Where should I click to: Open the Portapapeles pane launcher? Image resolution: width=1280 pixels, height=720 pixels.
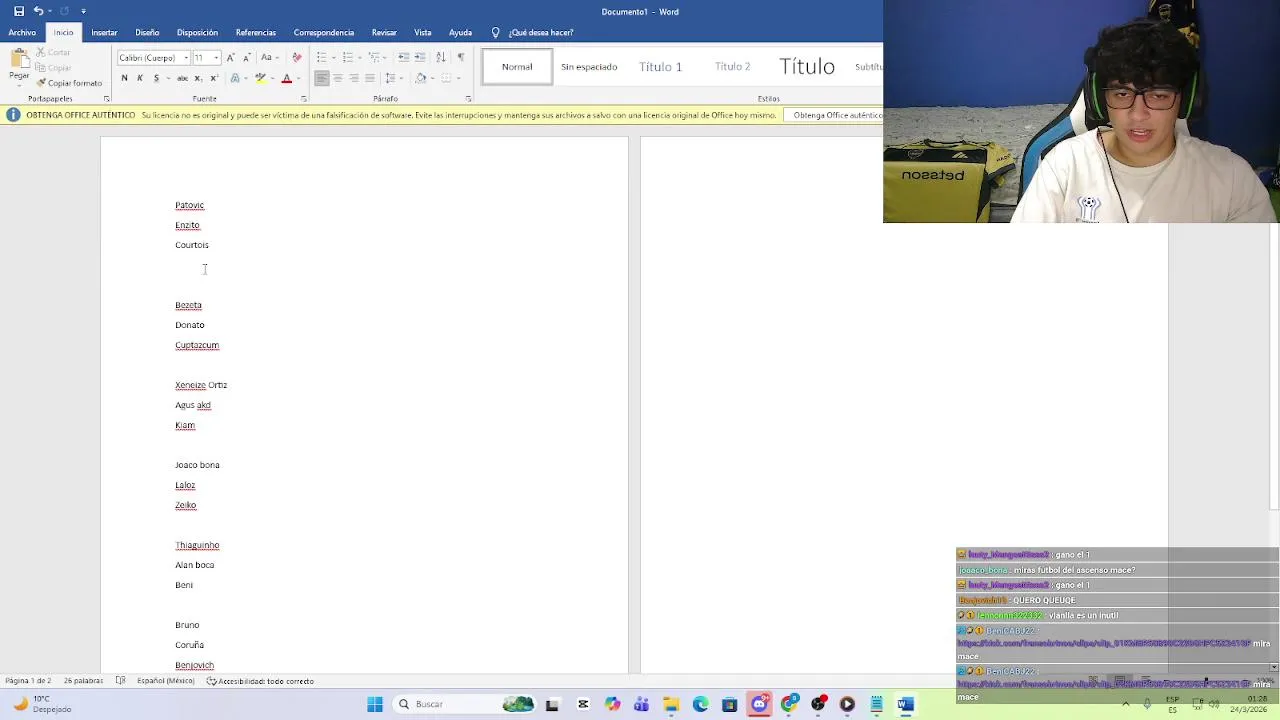(x=106, y=99)
